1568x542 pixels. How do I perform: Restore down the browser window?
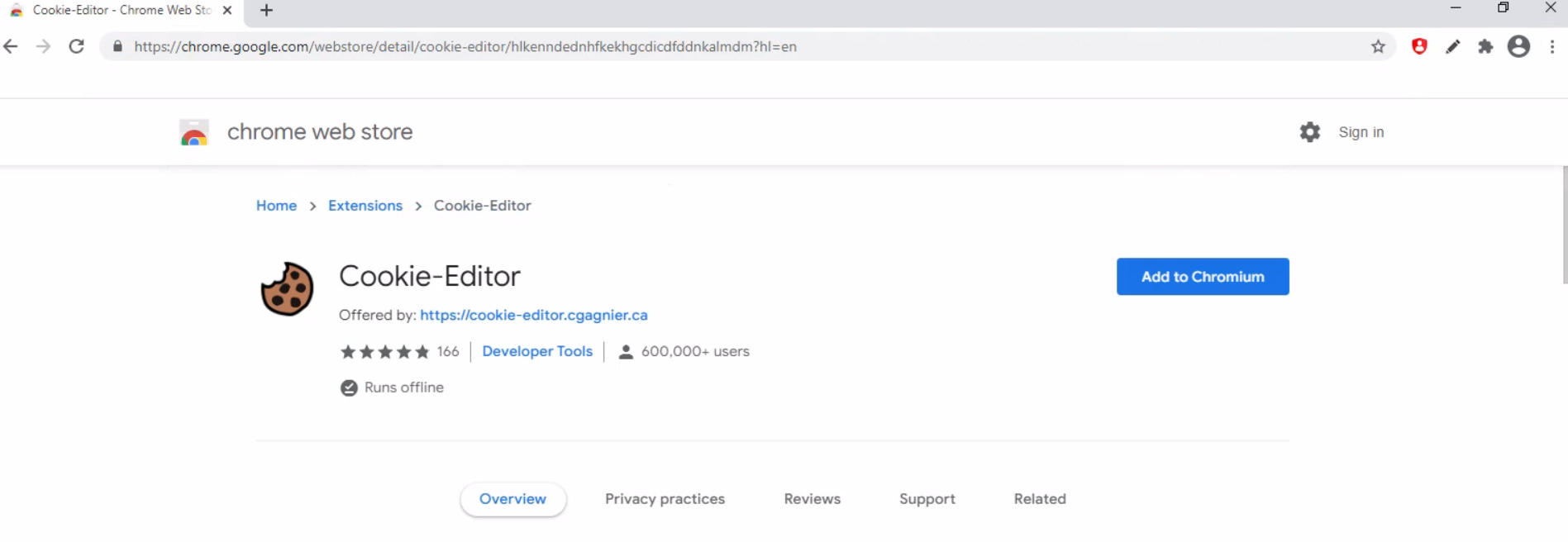1503,8
